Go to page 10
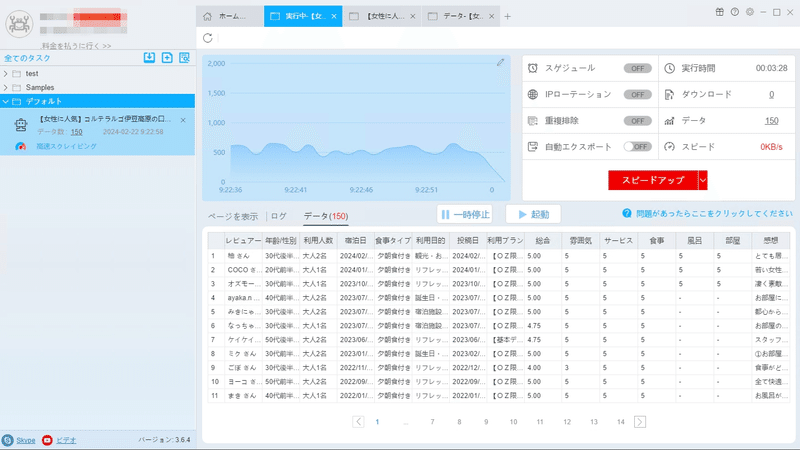800x450 pixels. [x=513, y=422]
